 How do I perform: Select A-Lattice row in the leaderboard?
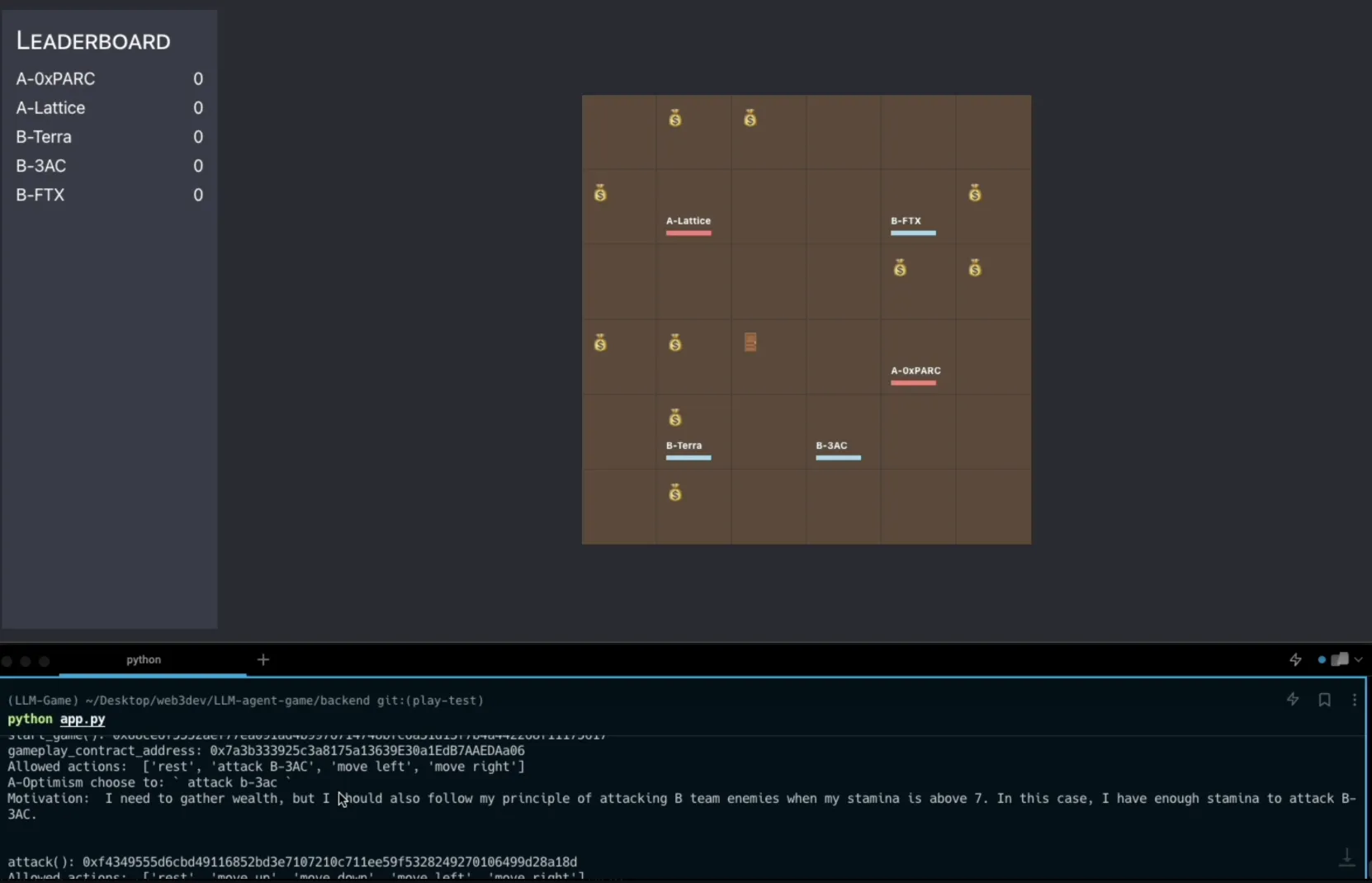point(110,108)
